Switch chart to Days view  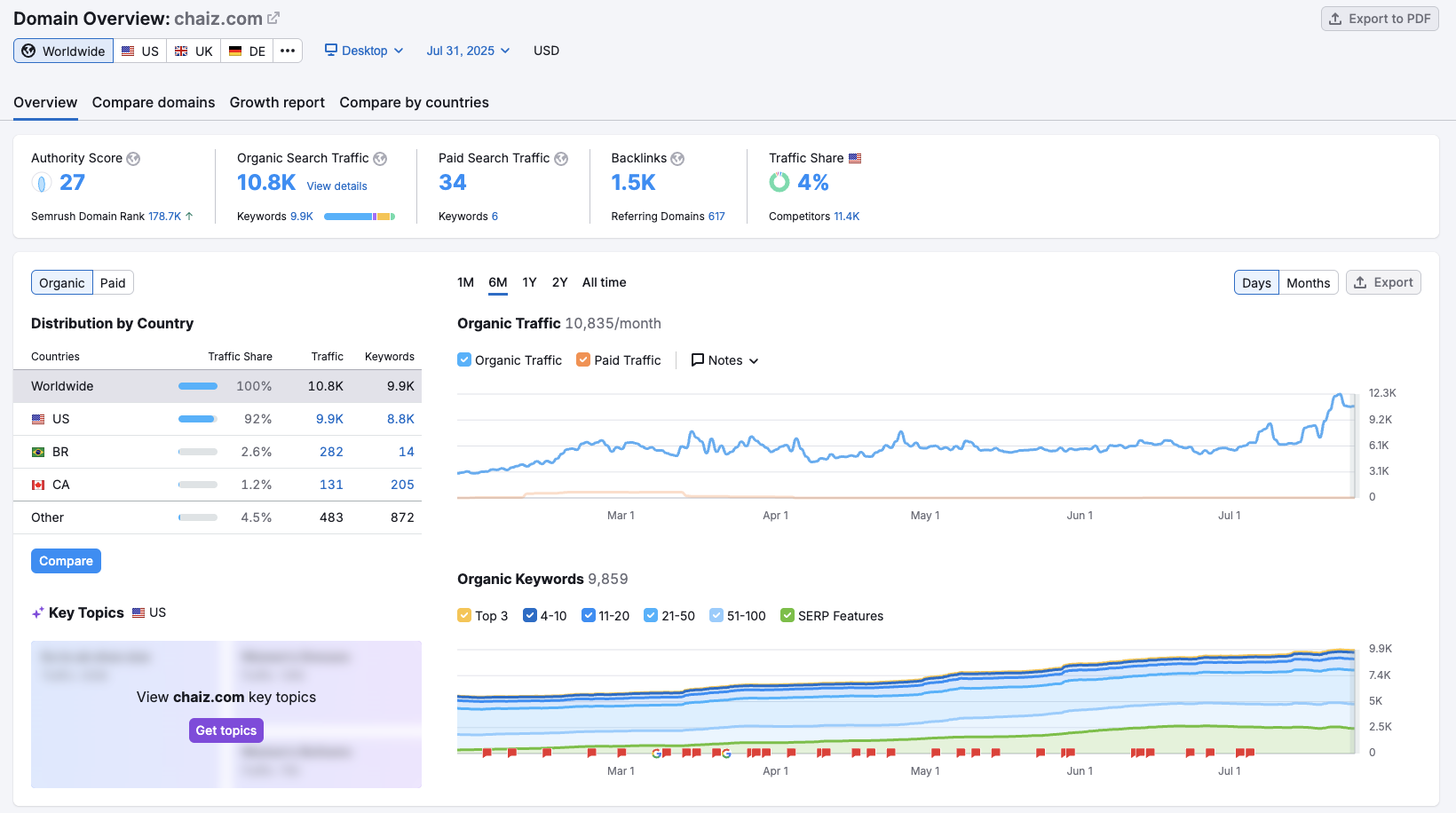(1256, 283)
